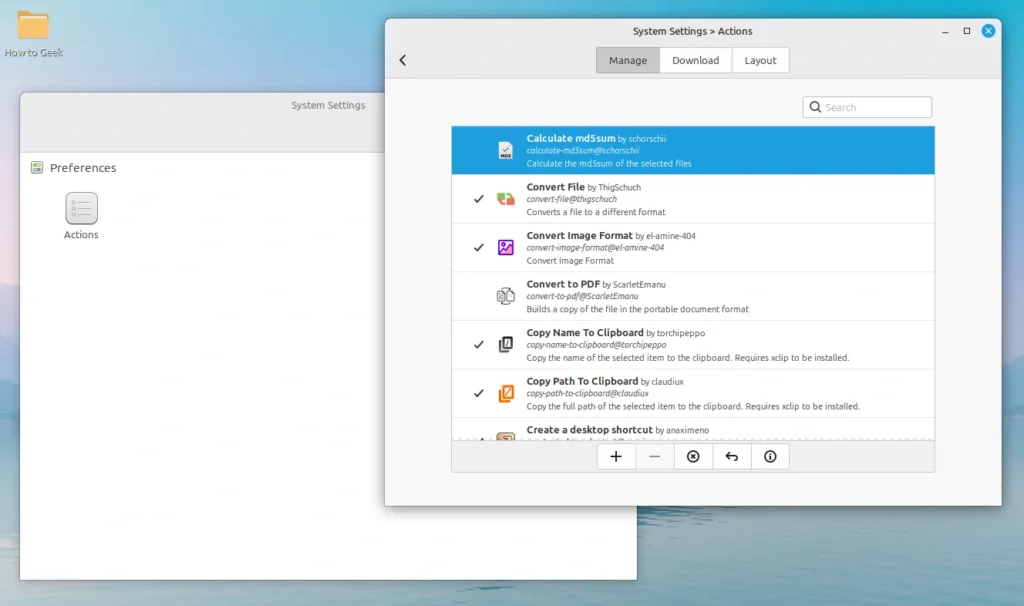1024x606 pixels.
Task: Open the Layout tab
Action: (760, 60)
